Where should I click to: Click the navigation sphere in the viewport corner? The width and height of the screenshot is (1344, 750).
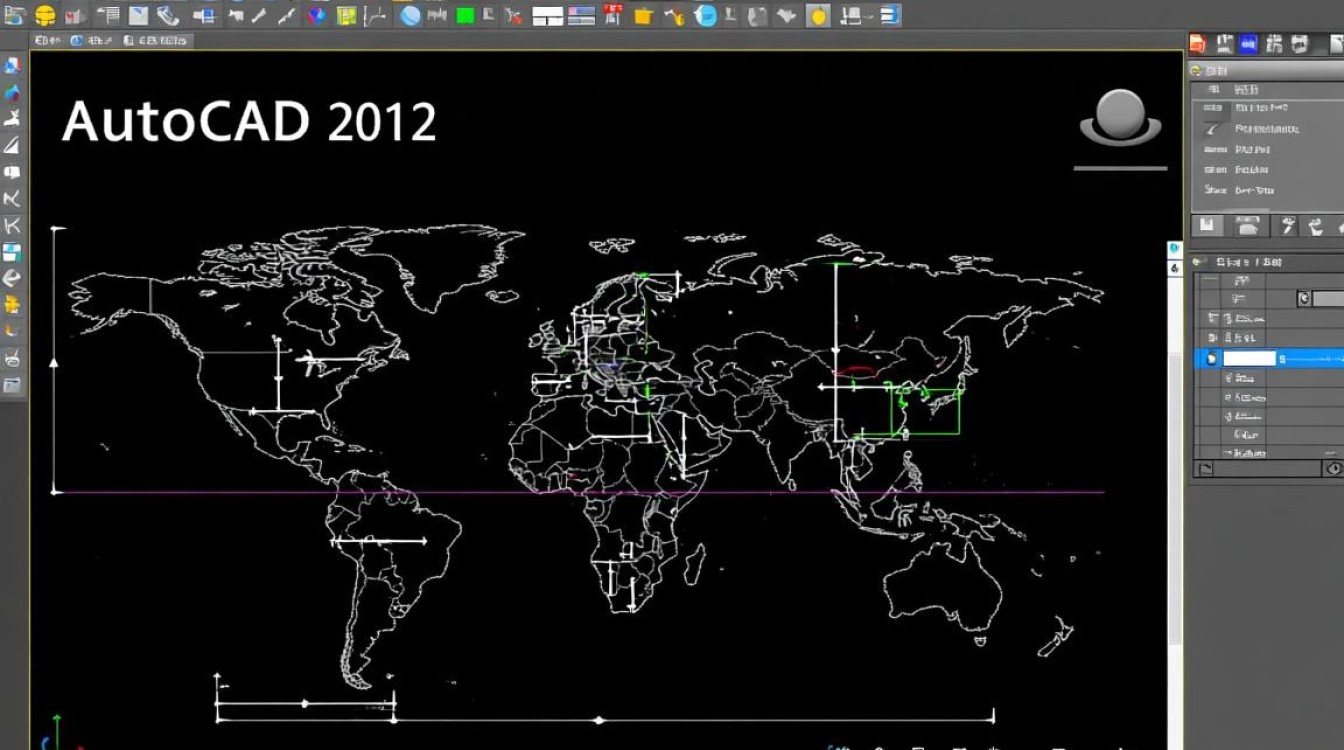[1120, 117]
